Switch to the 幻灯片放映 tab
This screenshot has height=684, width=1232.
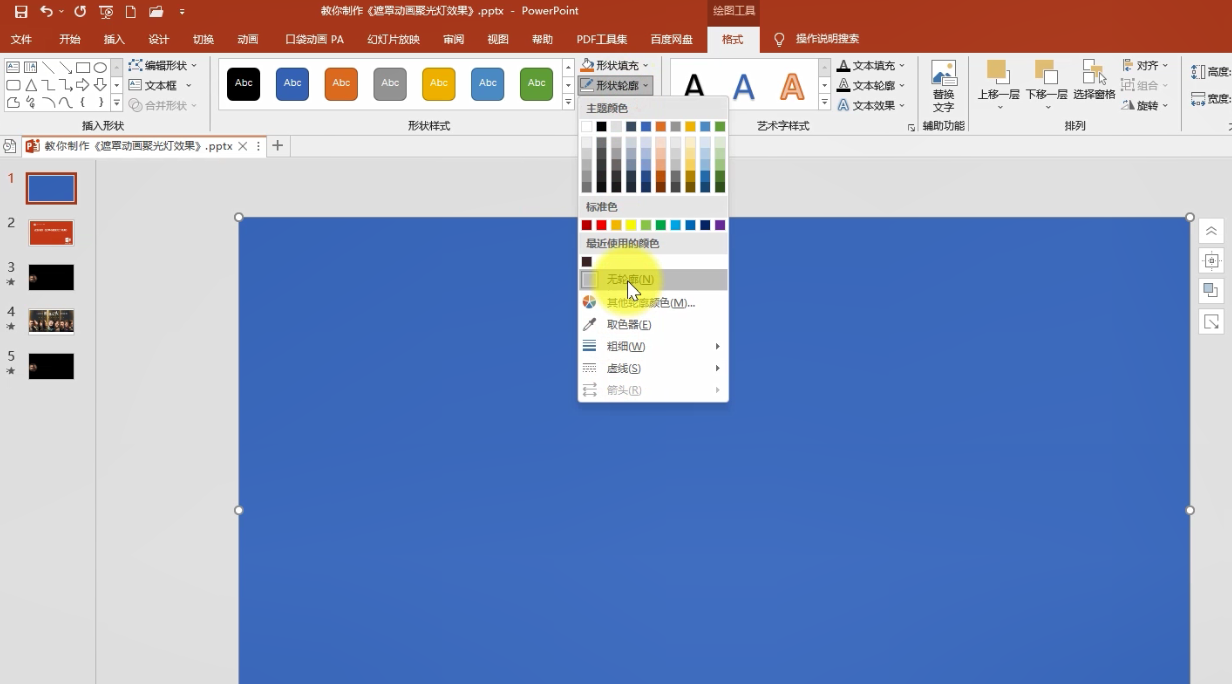pyautogui.click(x=393, y=40)
